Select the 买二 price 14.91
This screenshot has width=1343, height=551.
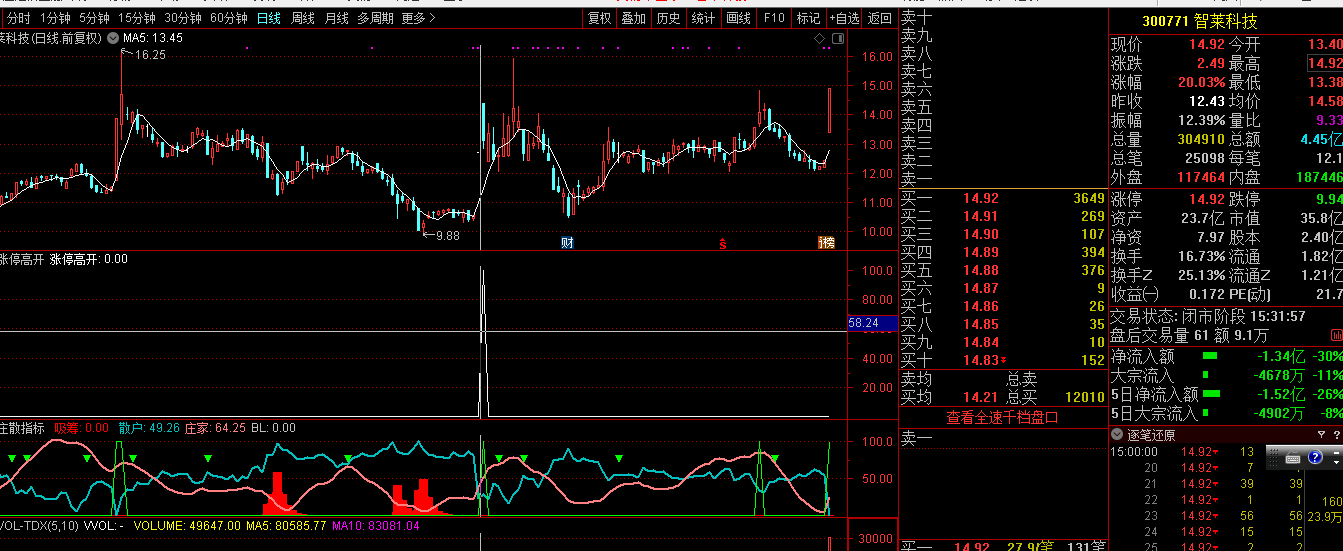980,216
